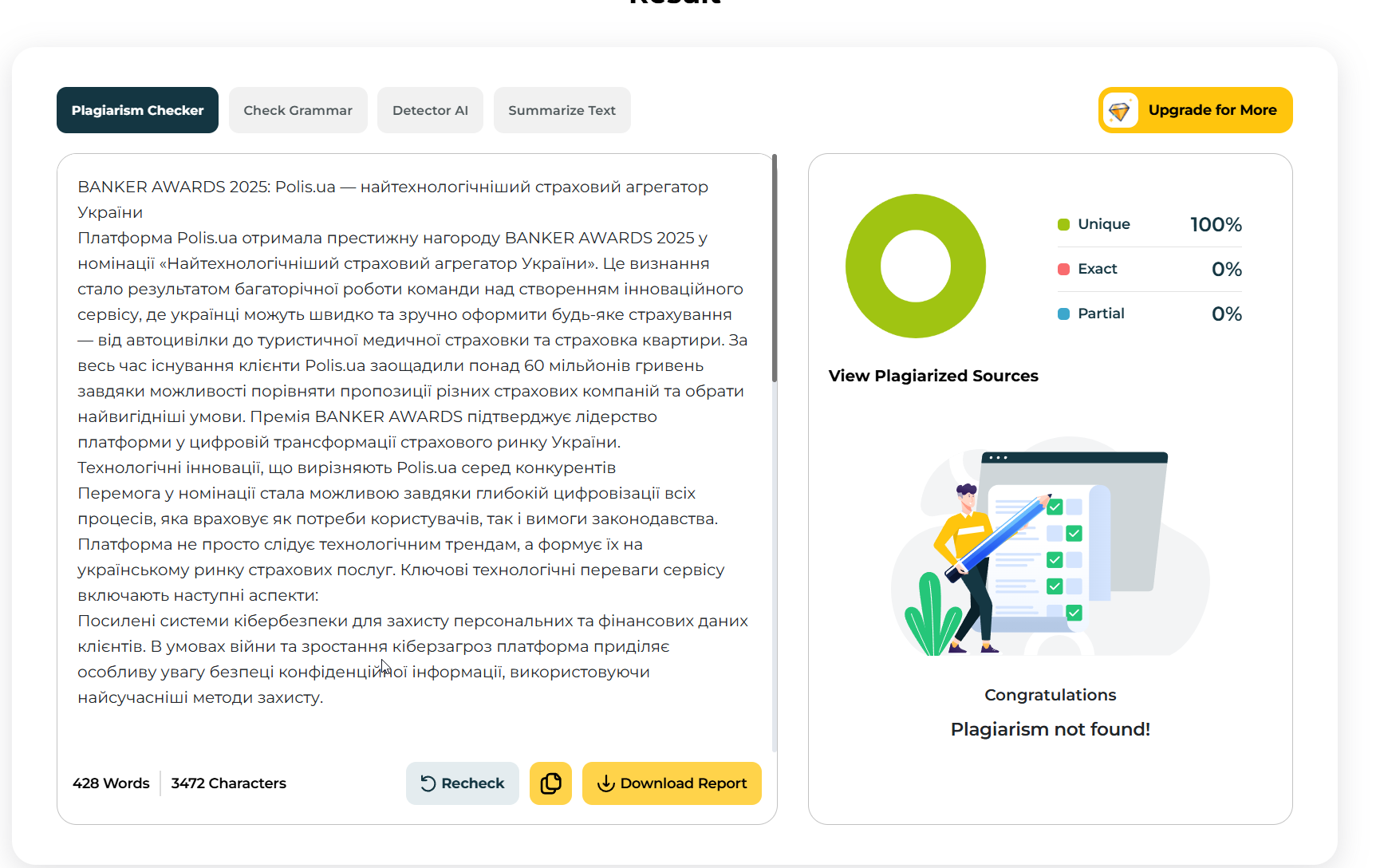Click the Upgrade for More button
This screenshot has height=868, width=1380.
[1195, 110]
